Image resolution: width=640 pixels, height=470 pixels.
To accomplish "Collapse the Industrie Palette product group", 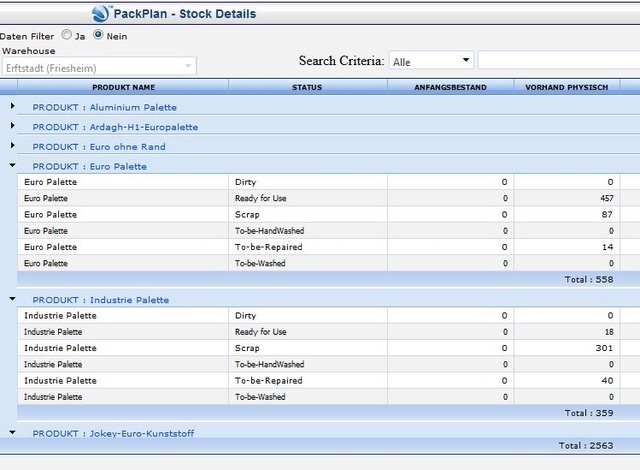I will [x=13, y=299].
